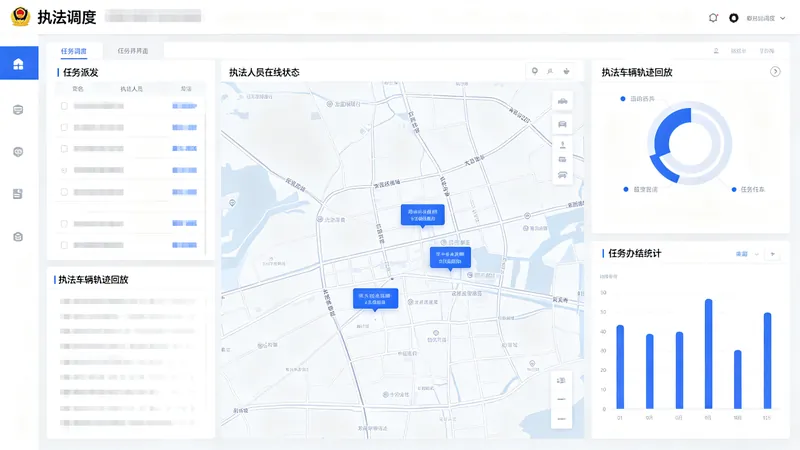This screenshot has height=450, width=800.
Task: Click the 执法调度 title text
Action: pos(66,17)
